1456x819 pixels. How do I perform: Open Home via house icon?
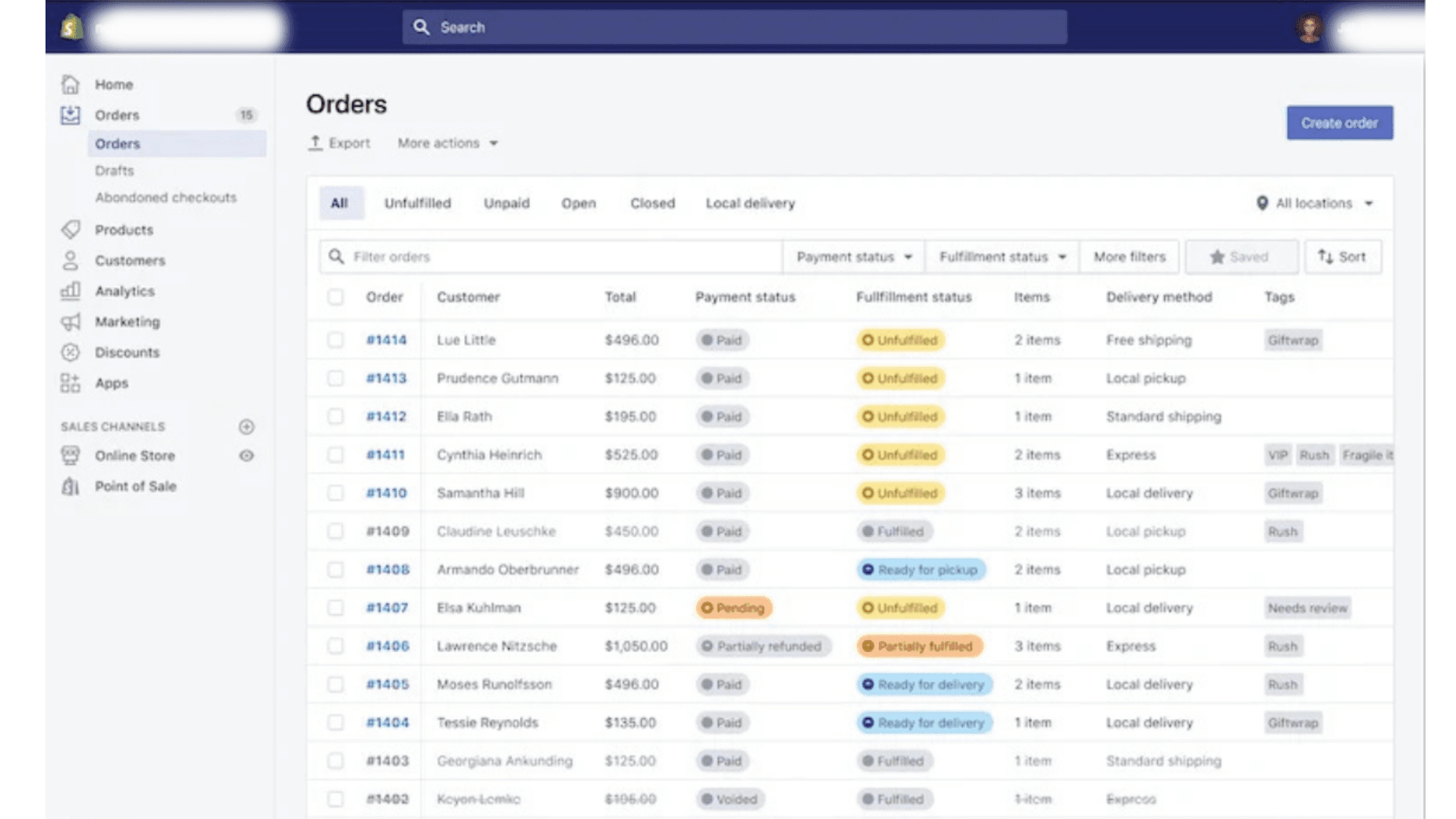71,84
